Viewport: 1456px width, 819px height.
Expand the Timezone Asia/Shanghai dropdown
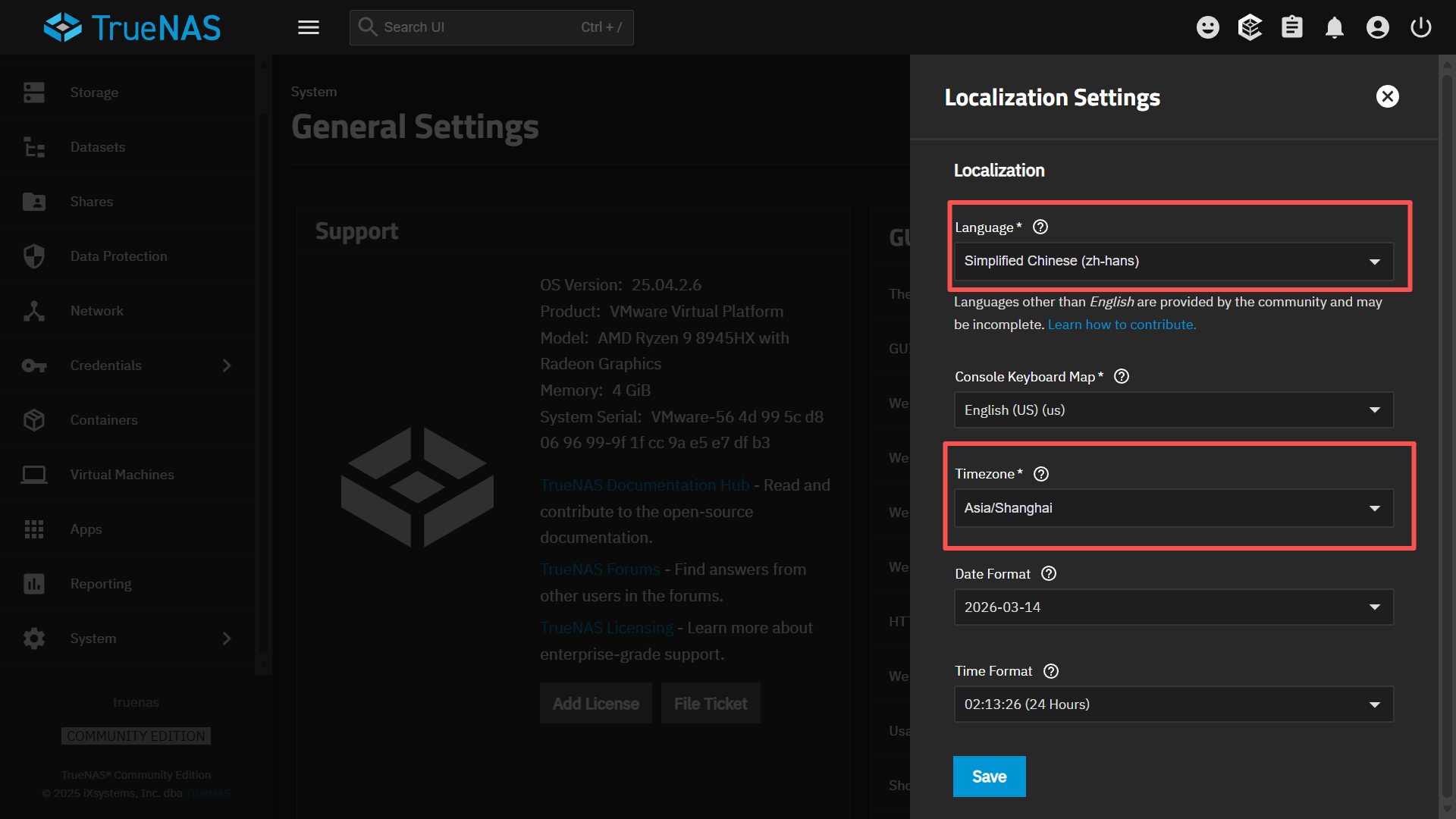(x=1173, y=508)
